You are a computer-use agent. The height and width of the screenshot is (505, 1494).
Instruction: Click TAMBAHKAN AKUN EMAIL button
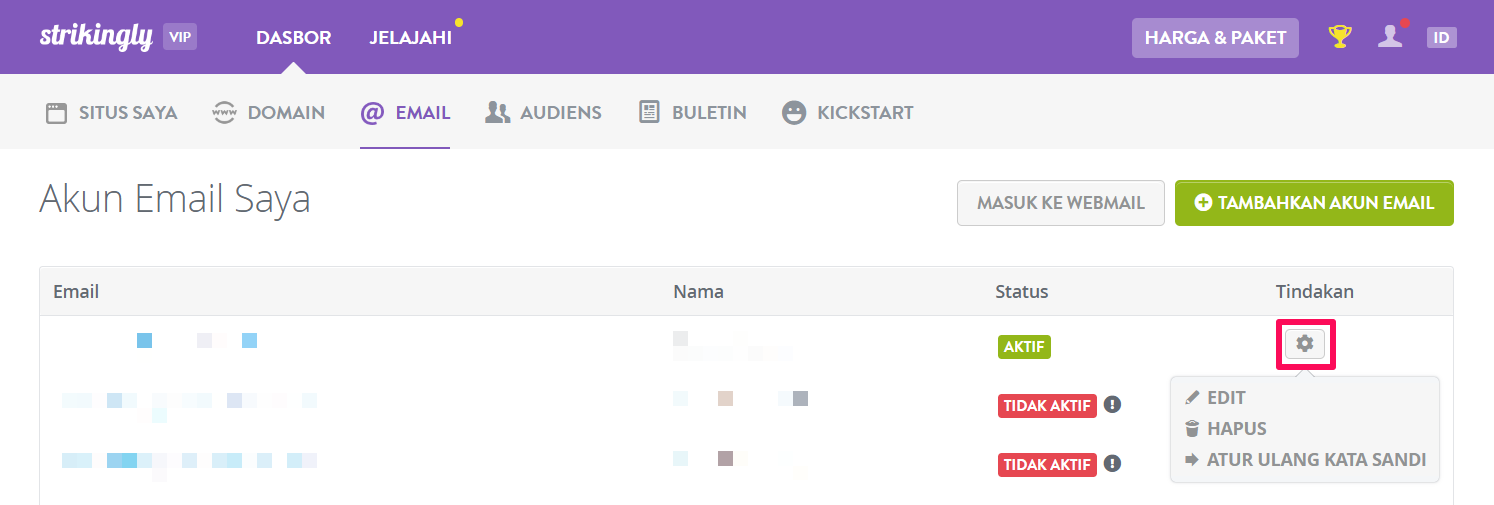[1314, 202]
